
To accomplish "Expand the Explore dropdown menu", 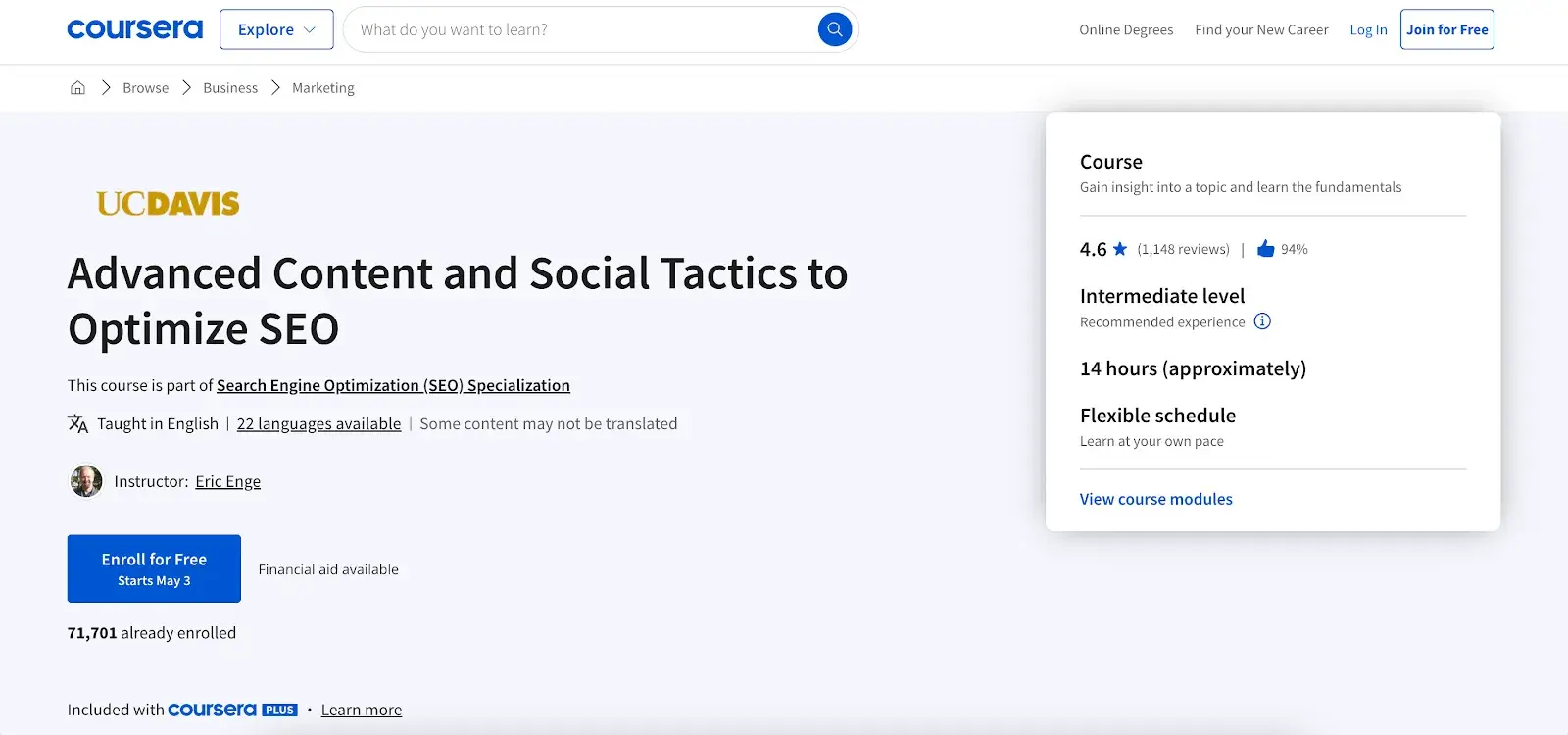I will click(276, 29).
